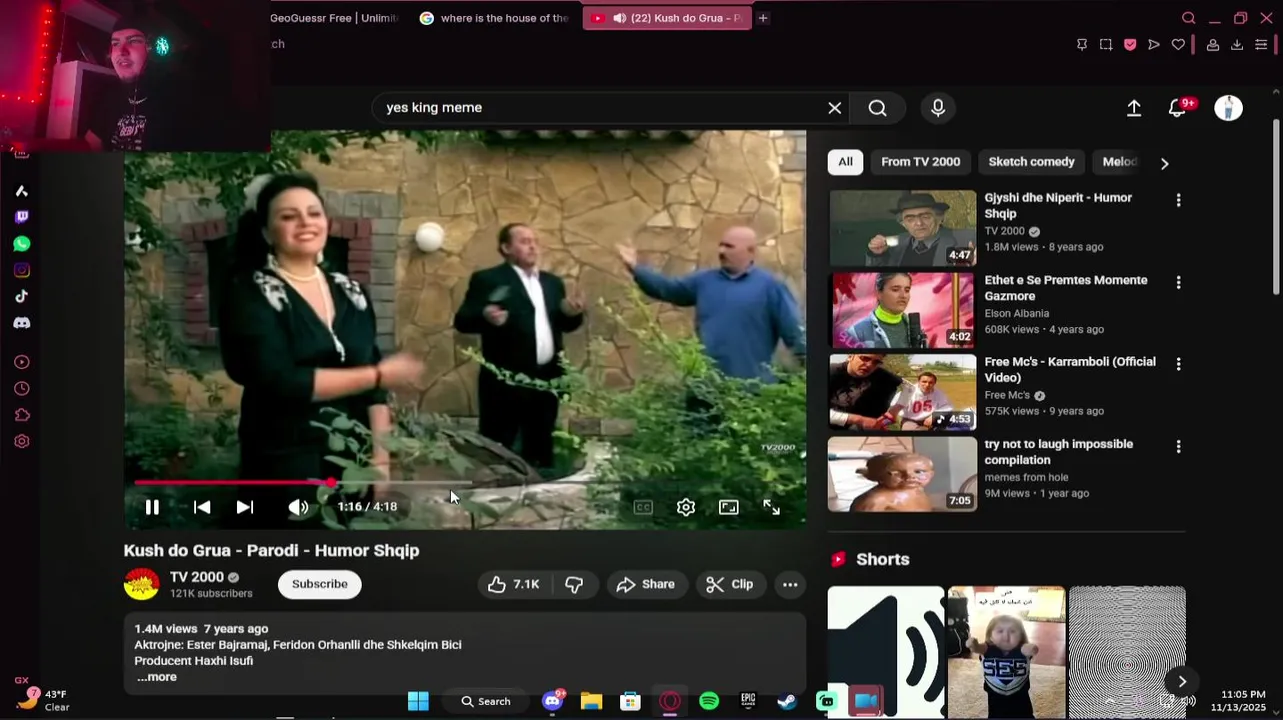Clear the search box with the X
1283x720 pixels.
pos(835,108)
